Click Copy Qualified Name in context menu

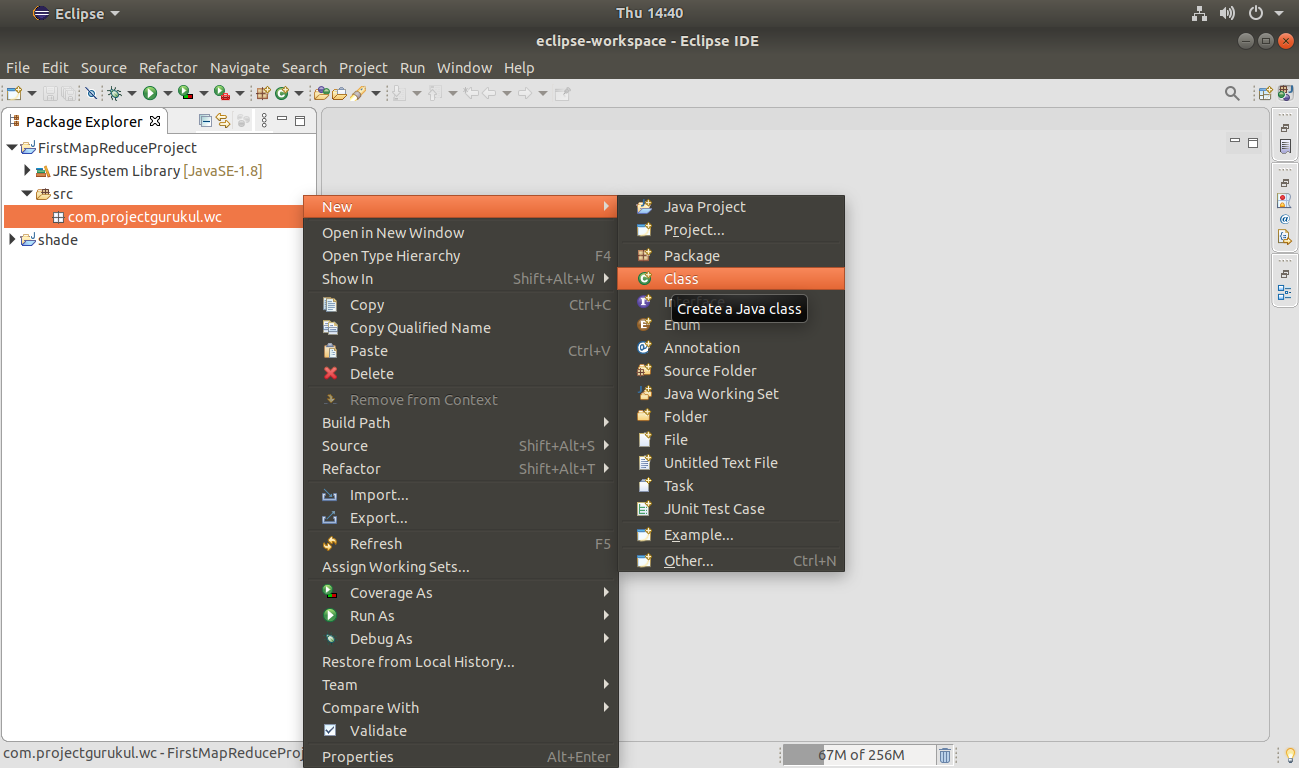[461, 328]
